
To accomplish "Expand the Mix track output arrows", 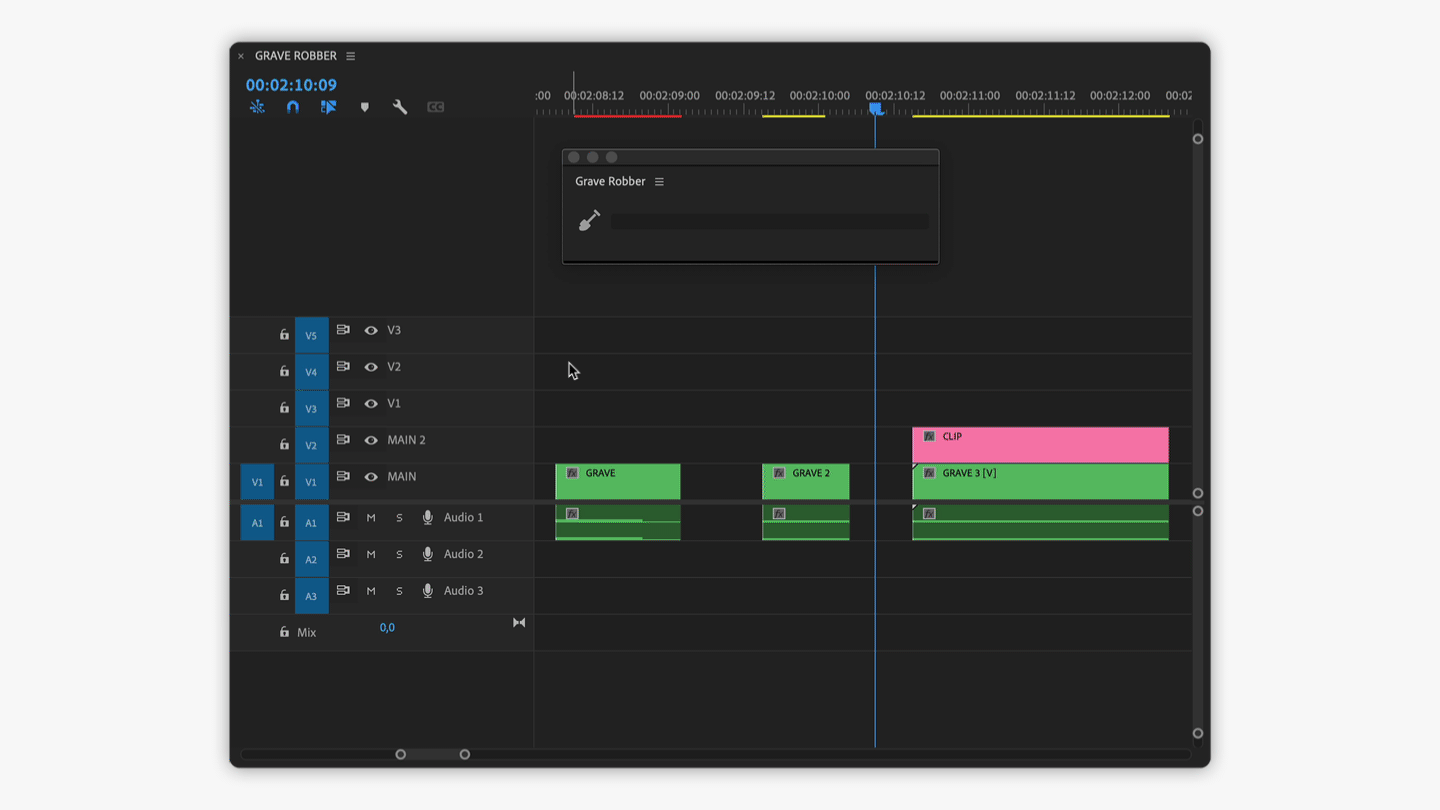I will click(x=519, y=623).
